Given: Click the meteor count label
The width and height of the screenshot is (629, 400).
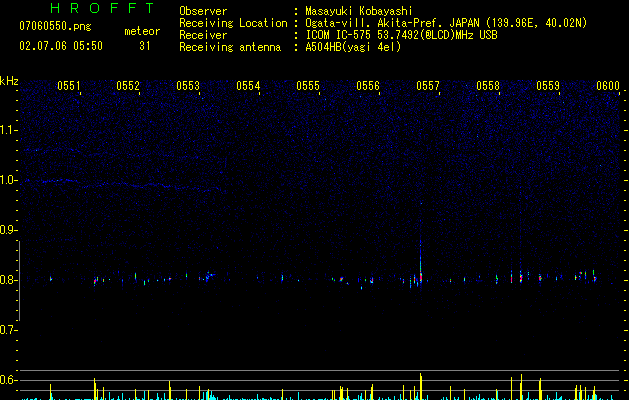Looking at the screenshot, I should point(142,31).
